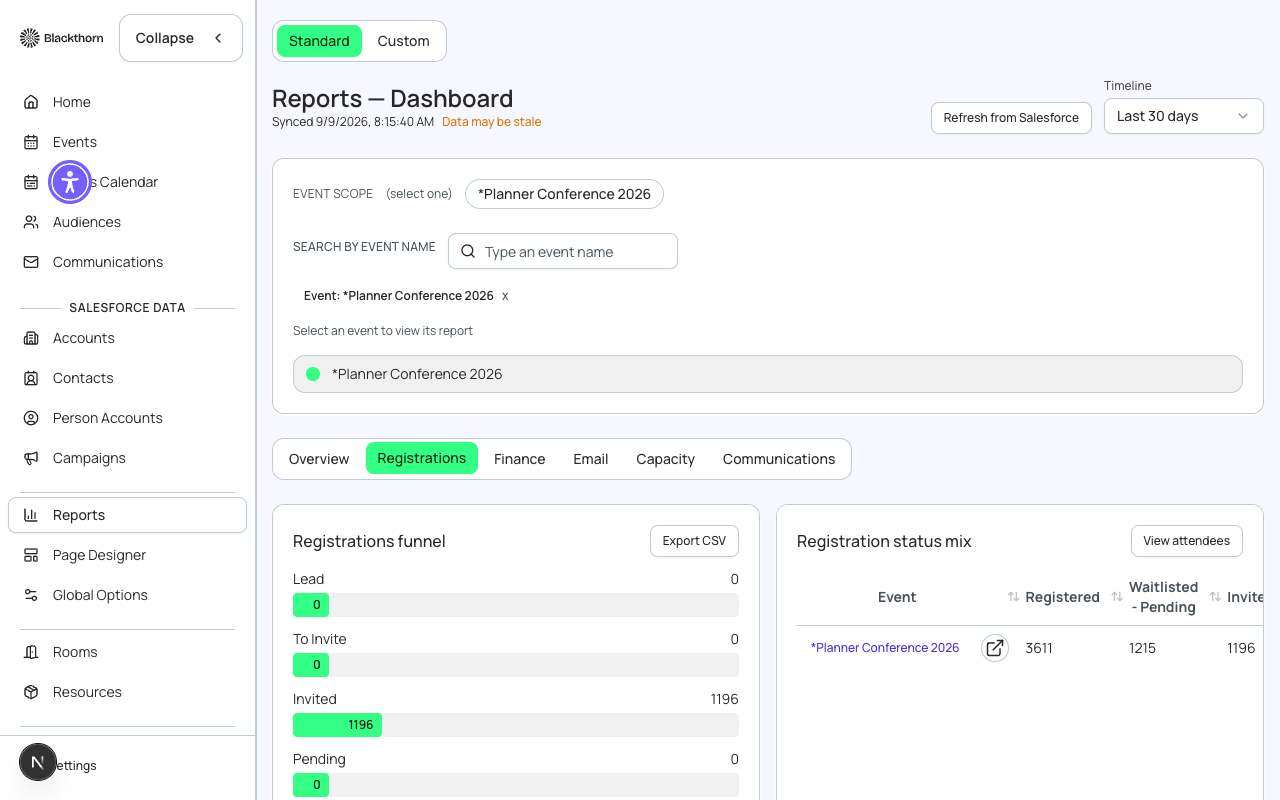The width and height of the screenshot is (1280, 800).
Task: Click the Blackthorn logo
Action: pos(61,38)
